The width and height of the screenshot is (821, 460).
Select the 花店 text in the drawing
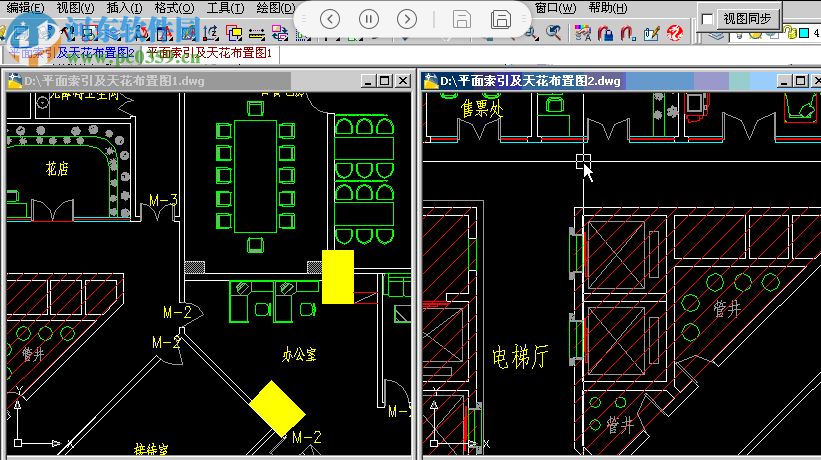point(57,169)
